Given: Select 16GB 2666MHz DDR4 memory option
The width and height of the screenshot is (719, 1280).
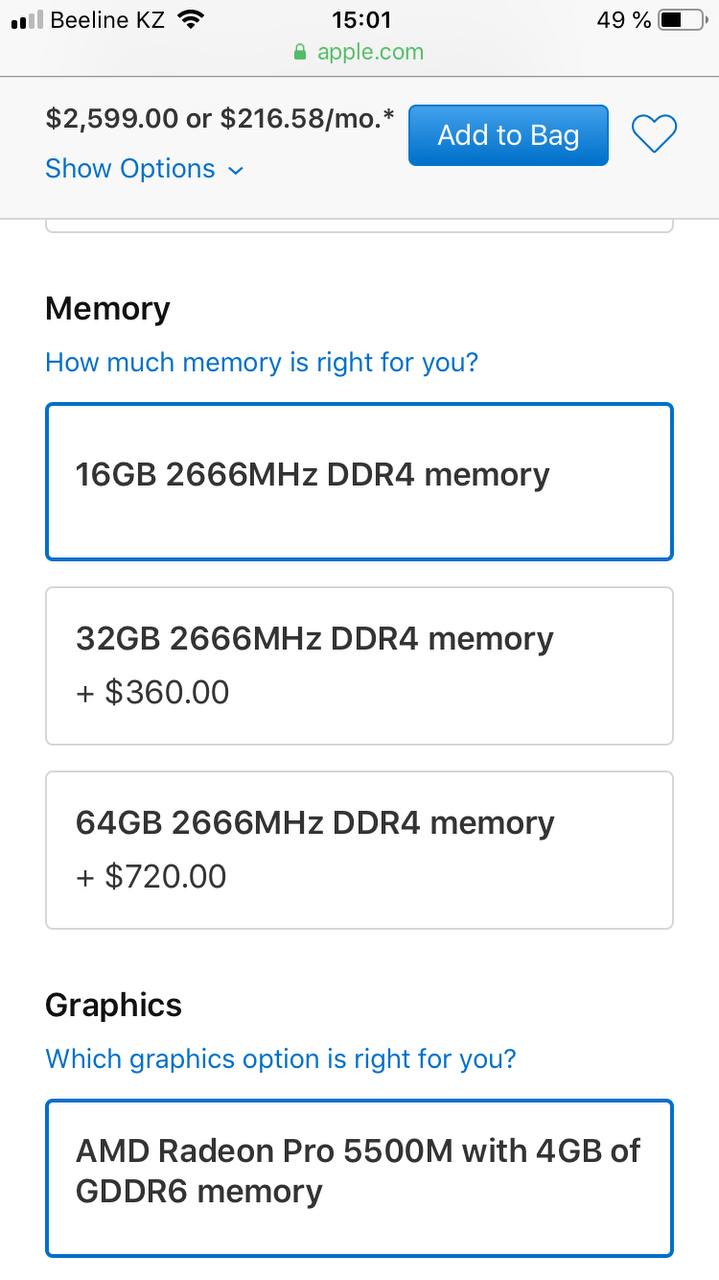Looking at the screenshot, I should [359, 482].
